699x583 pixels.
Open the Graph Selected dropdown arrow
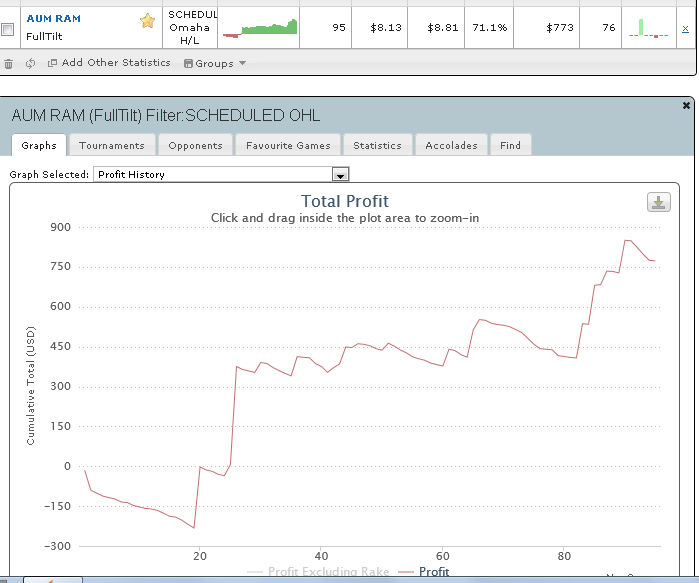coord(341,174)
